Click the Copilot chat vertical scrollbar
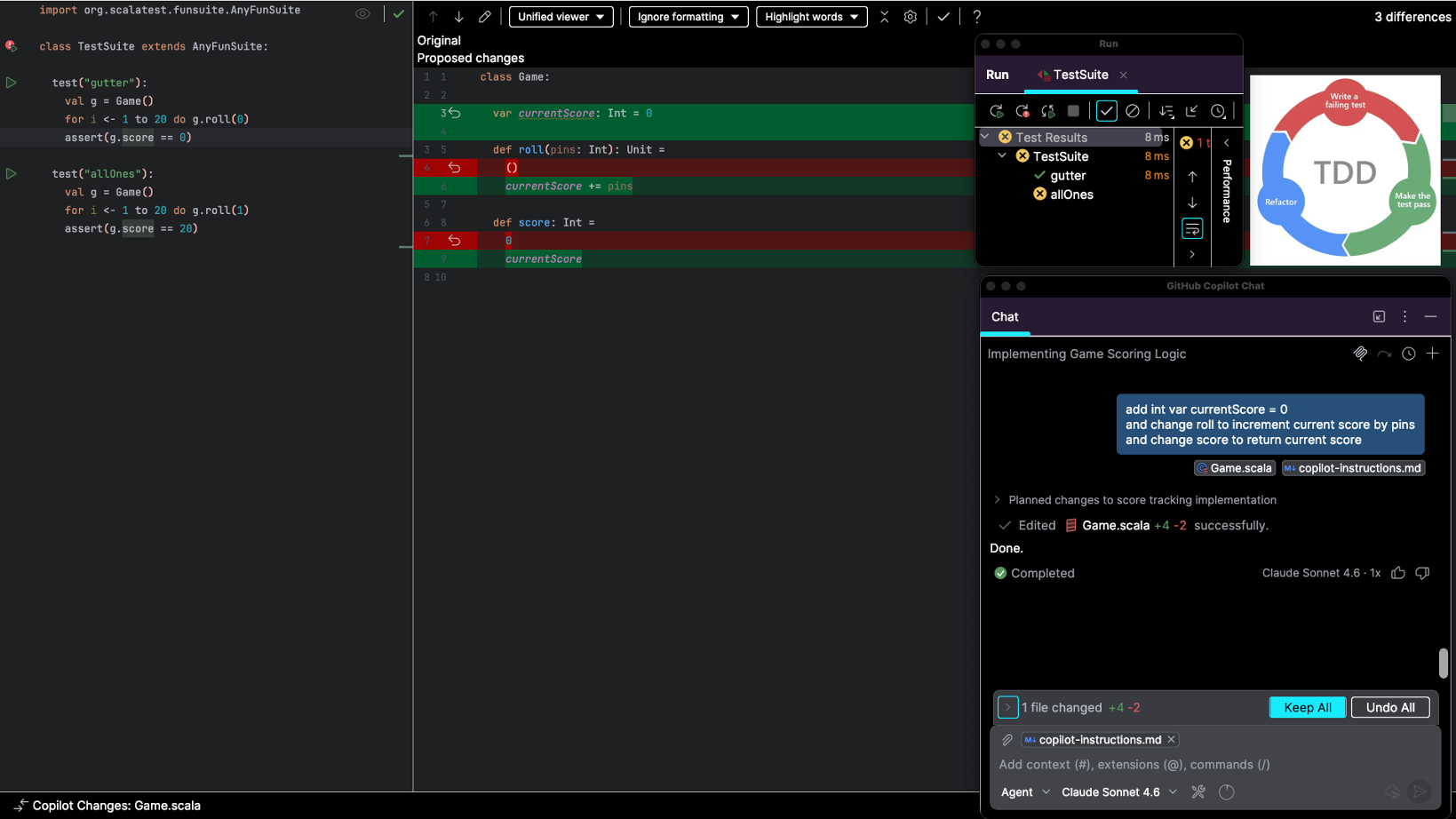This screenshot has height=819, width=1456. (x=1443, y=663)
